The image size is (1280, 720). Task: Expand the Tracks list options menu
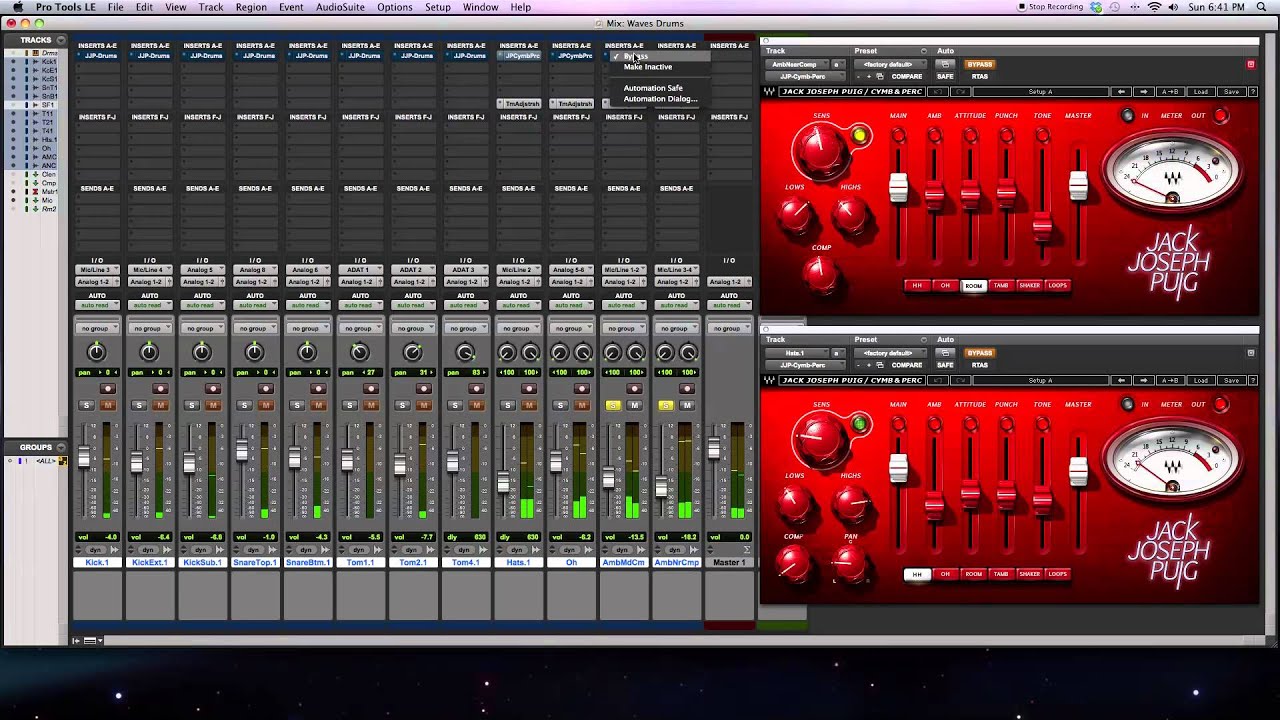pos(61,40)
